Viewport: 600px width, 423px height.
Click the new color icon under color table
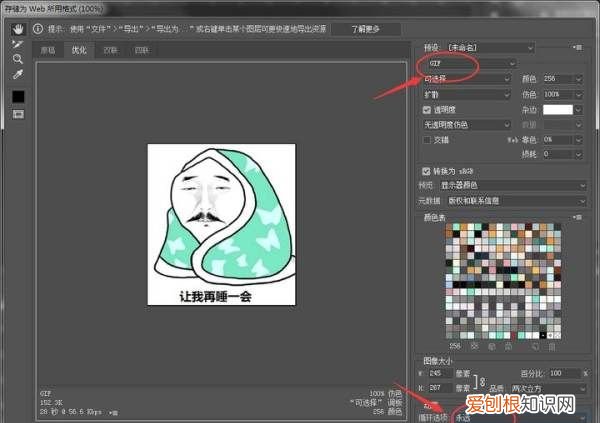pyautogui.click(x=535, y=347)
